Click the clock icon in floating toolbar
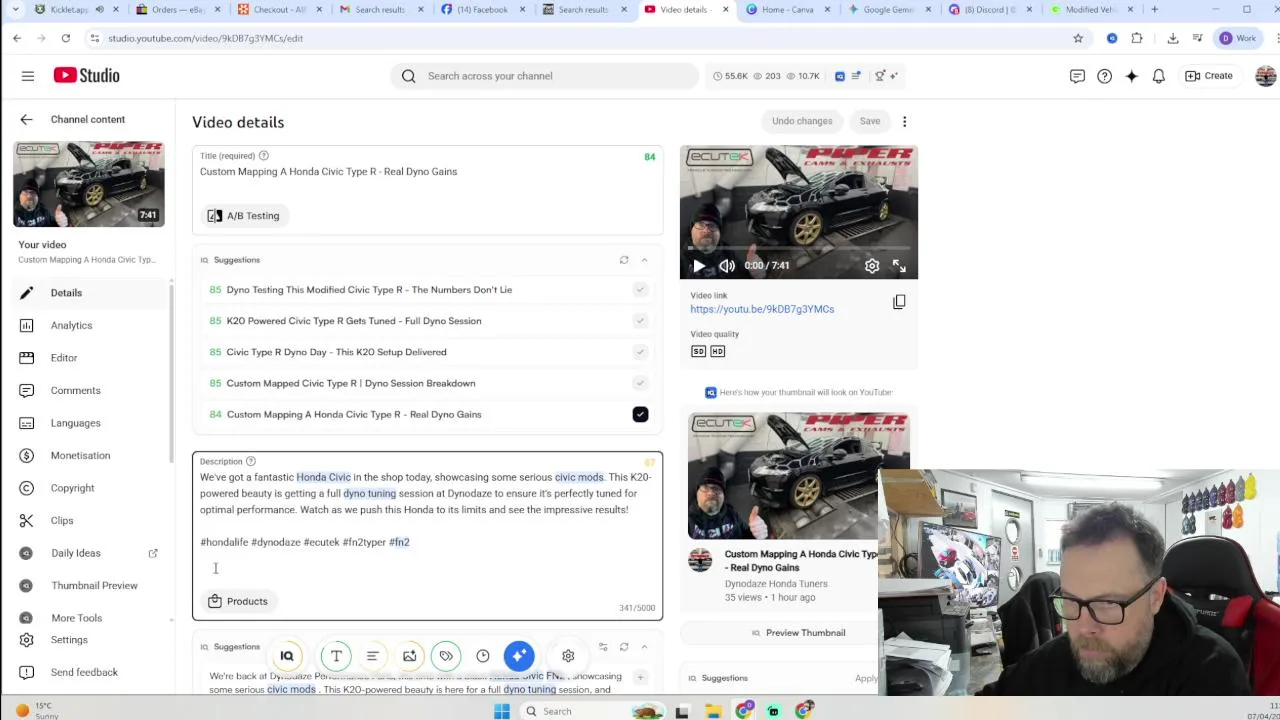This screenshot has height=720, width=1280. pyautogui.click(x=483, y=656)
